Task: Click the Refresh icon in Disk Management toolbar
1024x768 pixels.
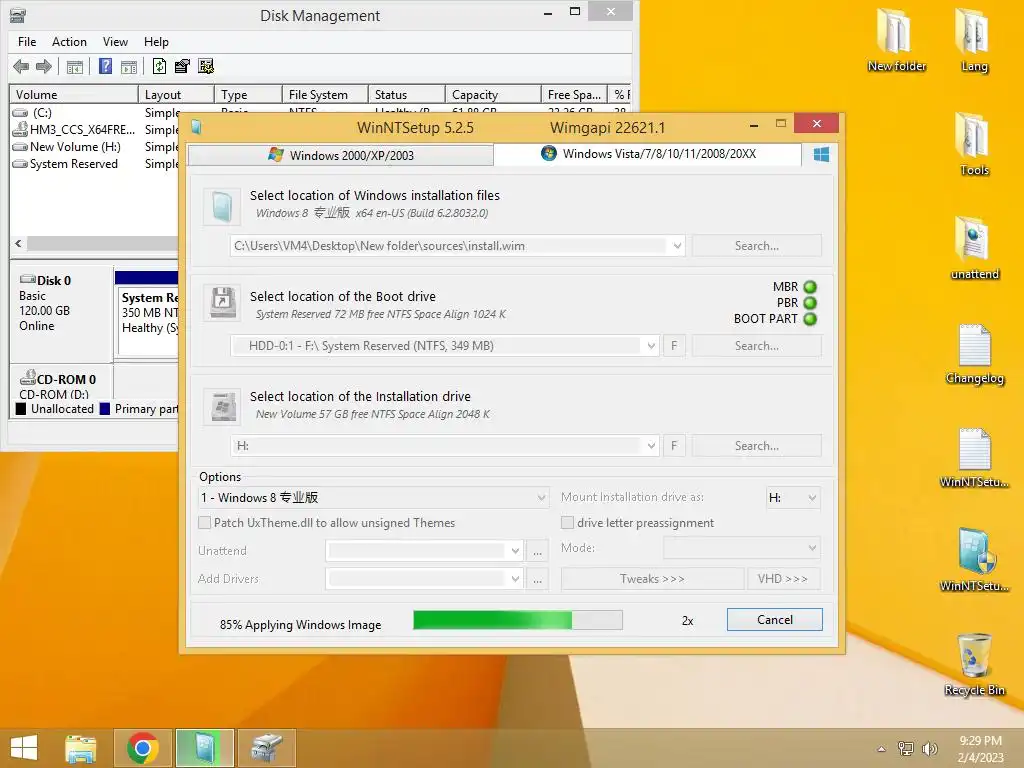Action: 159,66
